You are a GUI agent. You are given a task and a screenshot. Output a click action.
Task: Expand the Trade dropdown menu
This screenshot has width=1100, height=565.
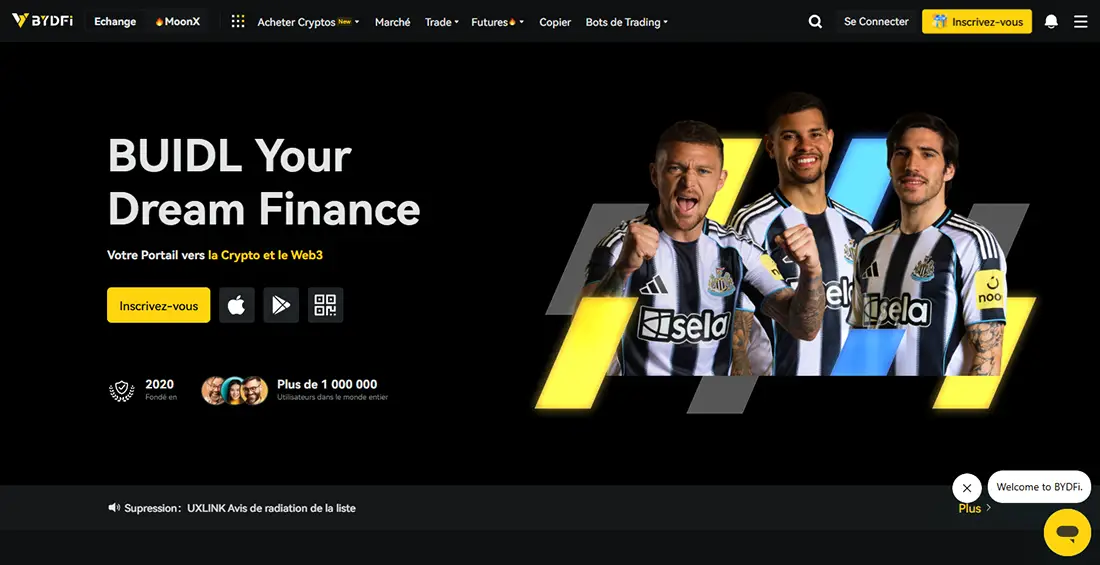[442, 22]
